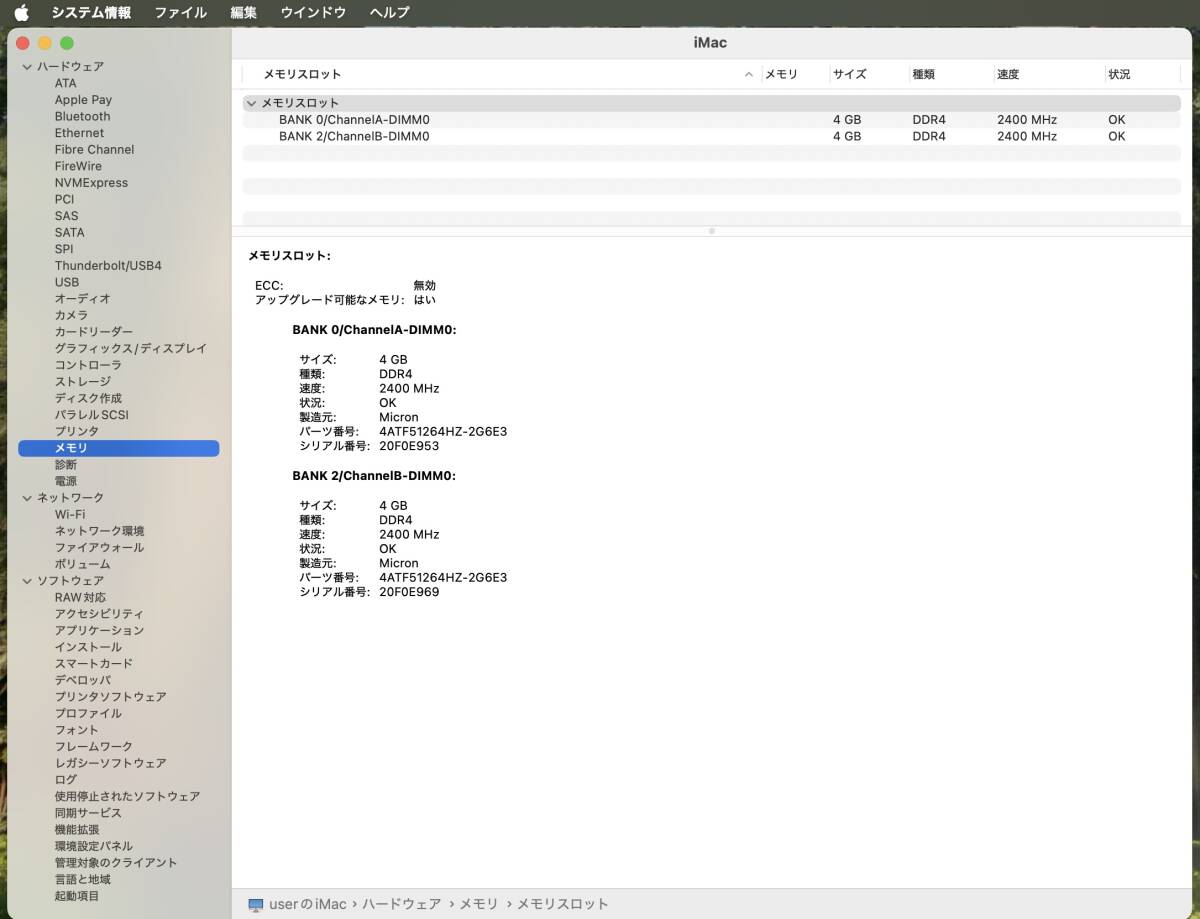Open the ファイル menu

click(x=180, y=12)
